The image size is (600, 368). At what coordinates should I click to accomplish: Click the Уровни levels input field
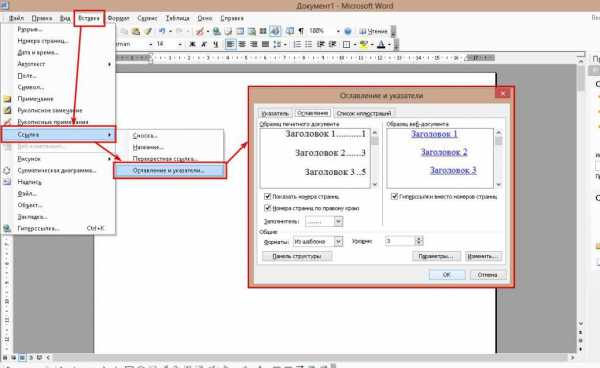tap(400, 241)
